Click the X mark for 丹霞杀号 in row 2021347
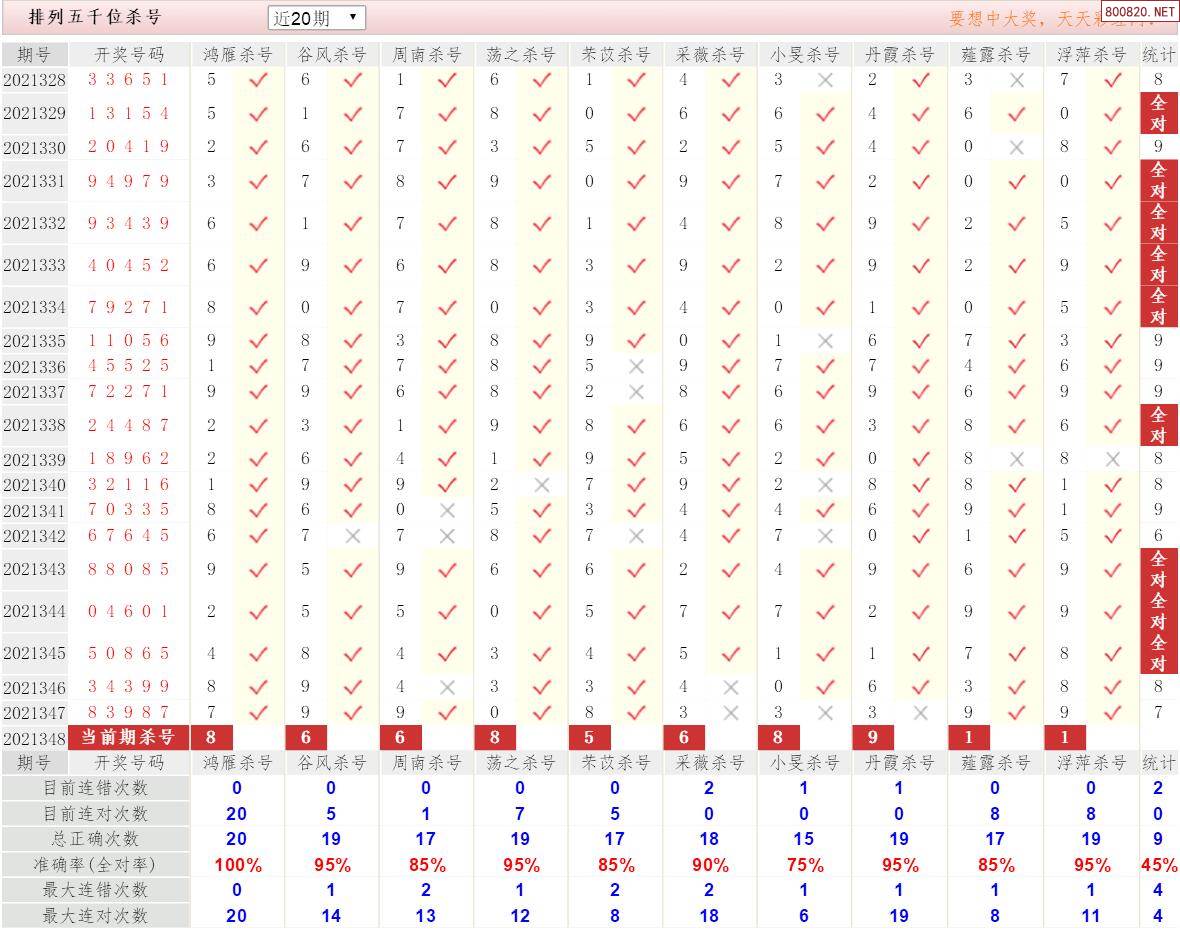 click(920, 713)
